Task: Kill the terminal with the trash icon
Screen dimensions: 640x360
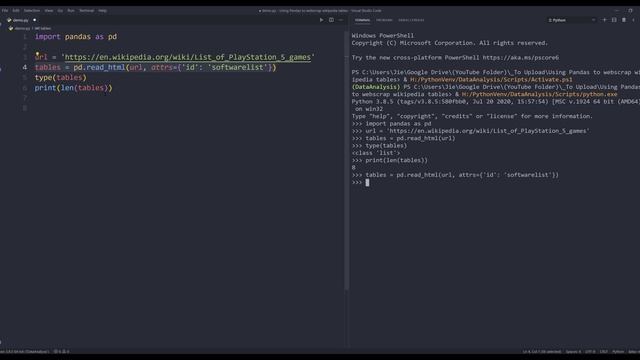Action: click(x=624, y=20)
